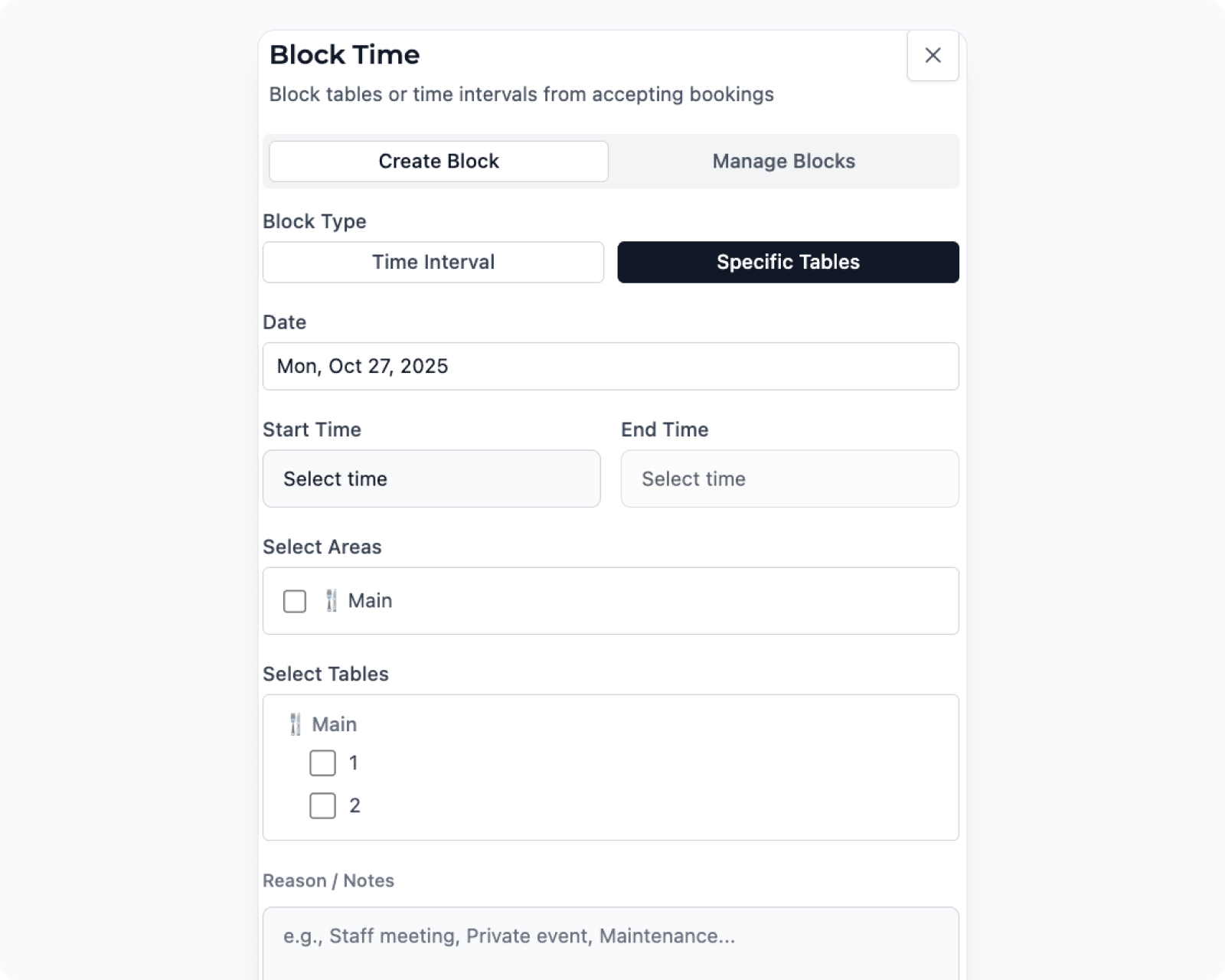This screenshot has height=980, width=1225.
Task: Click the Reason / Notes field label
Action: (328, 881)
